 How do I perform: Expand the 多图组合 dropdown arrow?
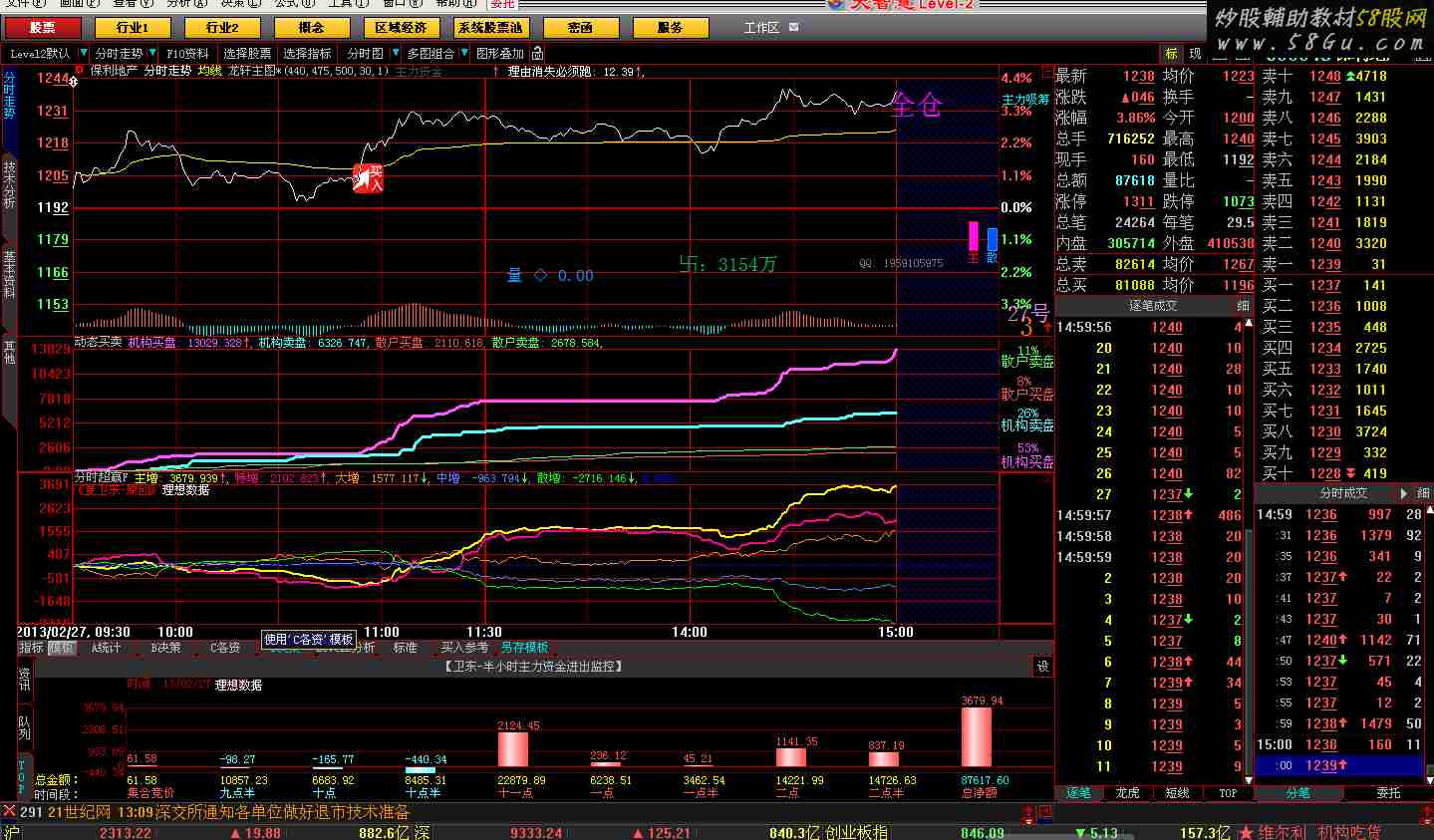[462, 54]
